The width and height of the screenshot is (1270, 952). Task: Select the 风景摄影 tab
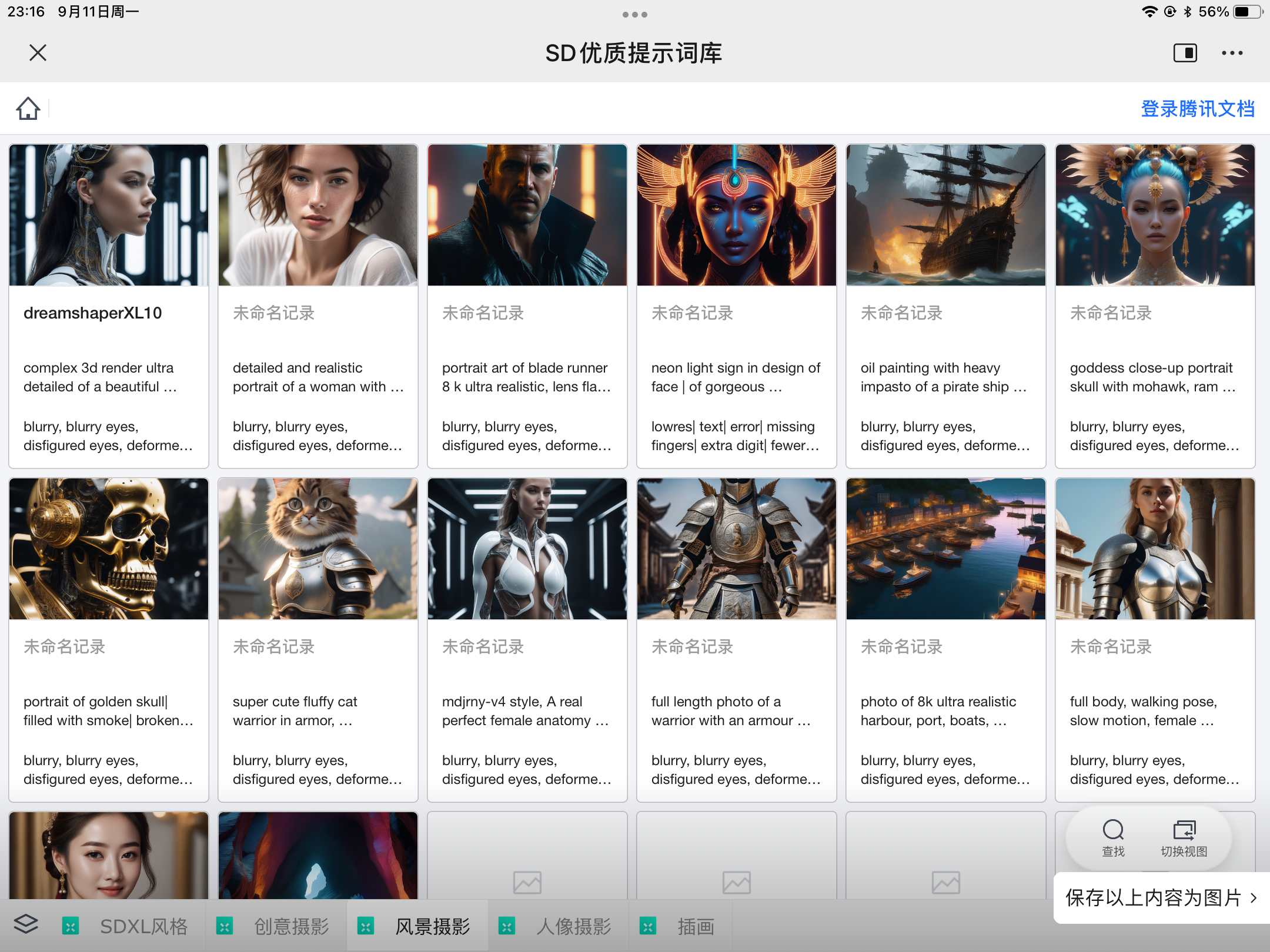pyautogui.click(x=432, y=927)
